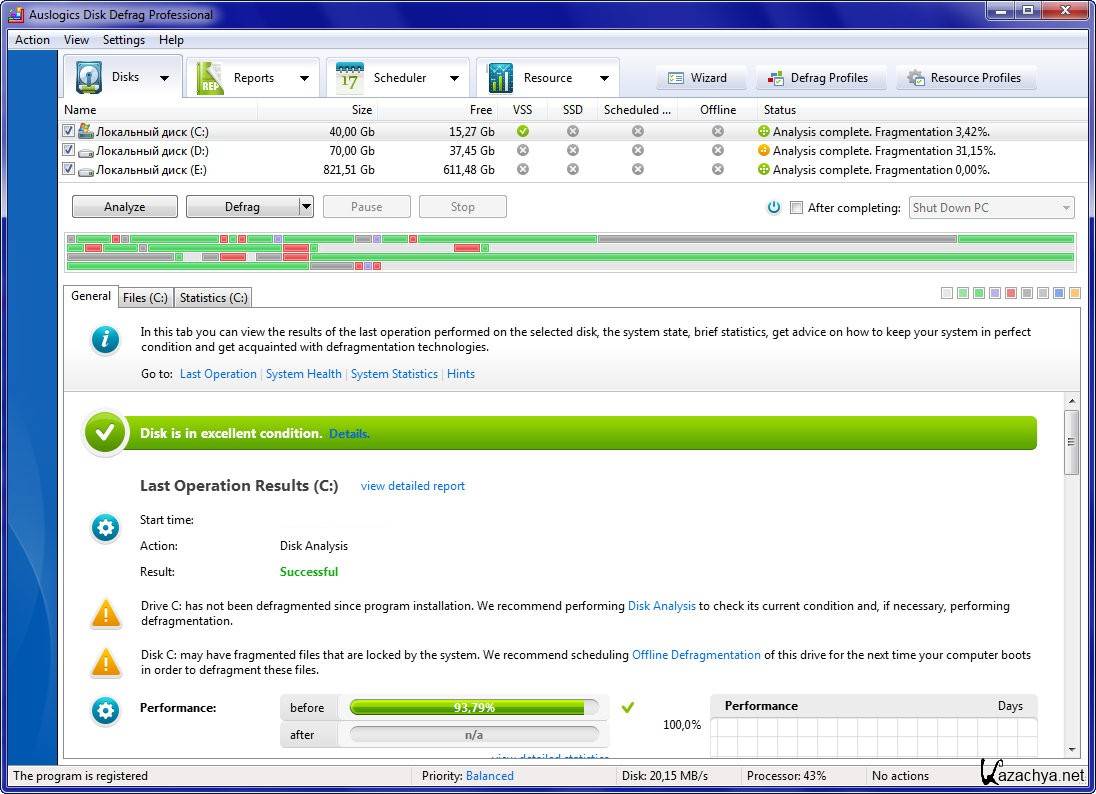The height and width of the screenshot is (794, 1096).
Task: Click the Scheduler calendar icon
Action: 350,78
